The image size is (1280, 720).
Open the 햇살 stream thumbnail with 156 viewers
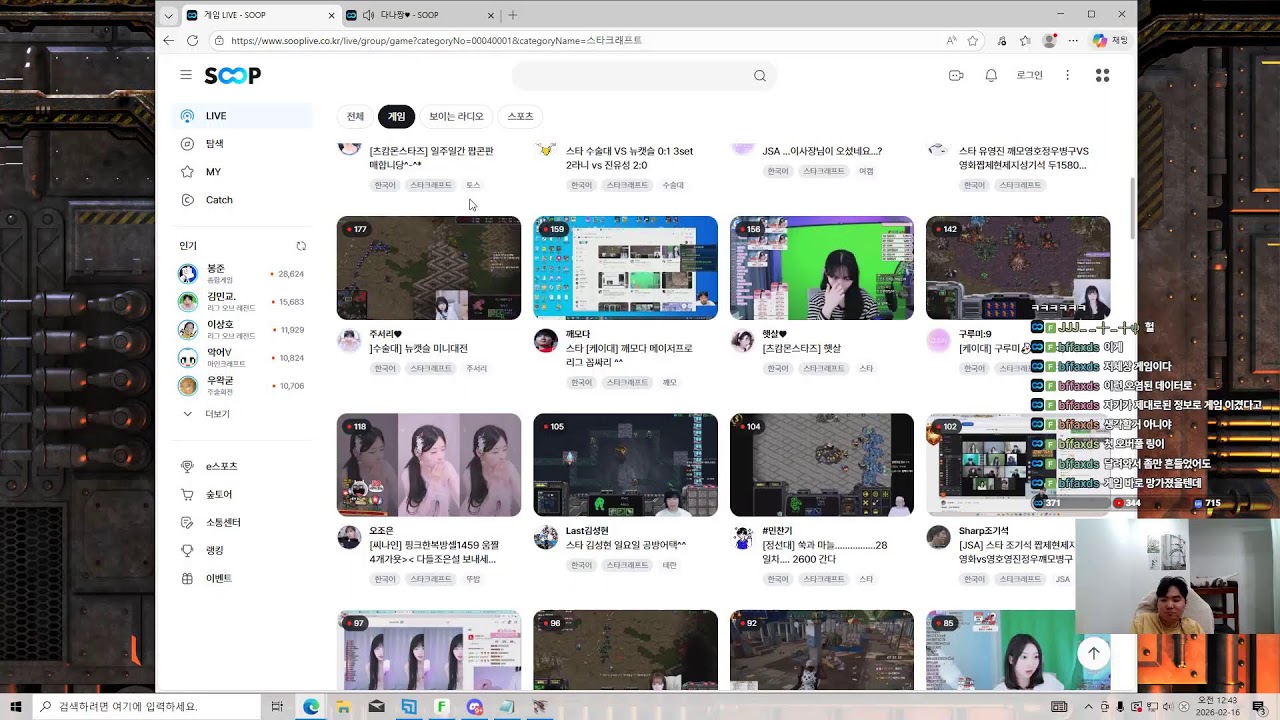pyautogui.click(x=822, y=268)
